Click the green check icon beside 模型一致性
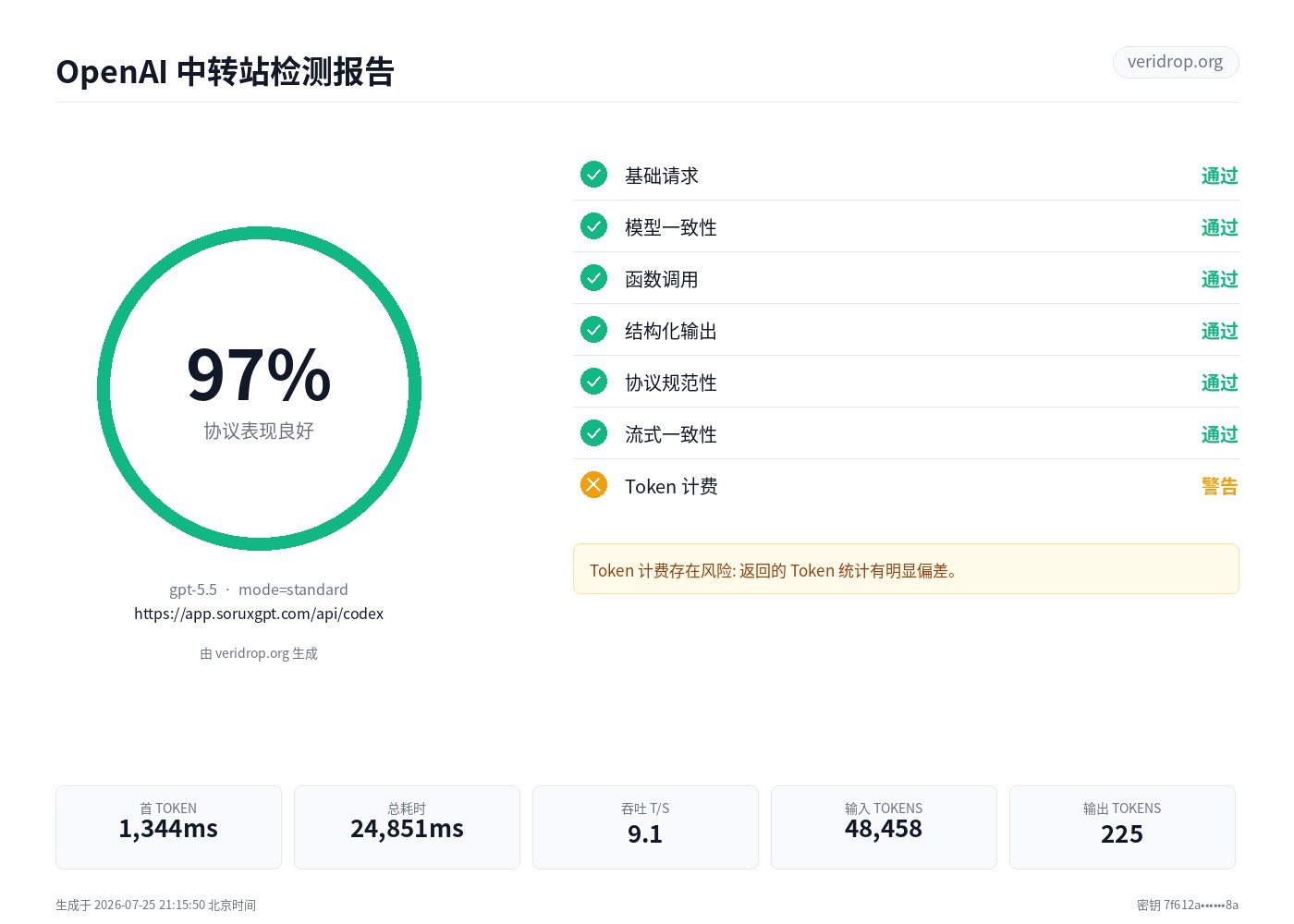 pyautogui.click(x=593, y=226)
